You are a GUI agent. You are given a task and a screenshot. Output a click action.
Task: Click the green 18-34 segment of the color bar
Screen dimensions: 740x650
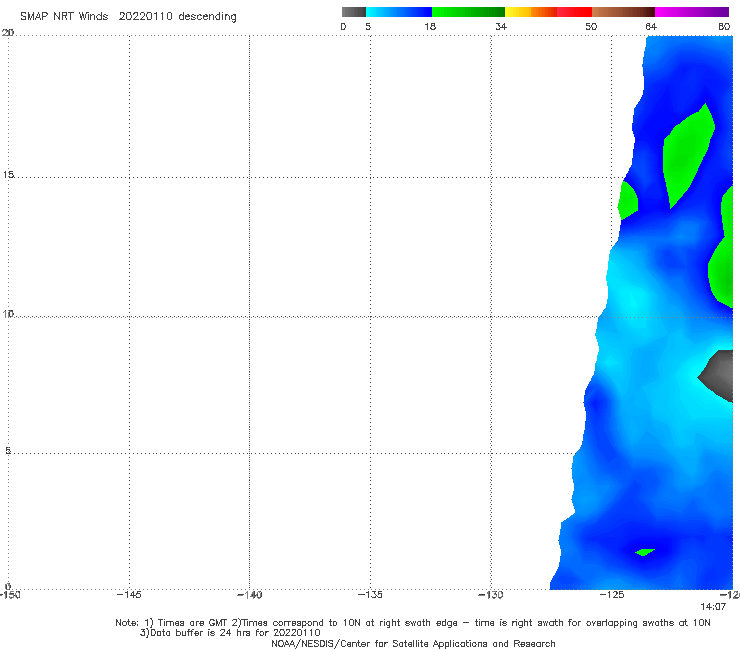coord(468,12)
